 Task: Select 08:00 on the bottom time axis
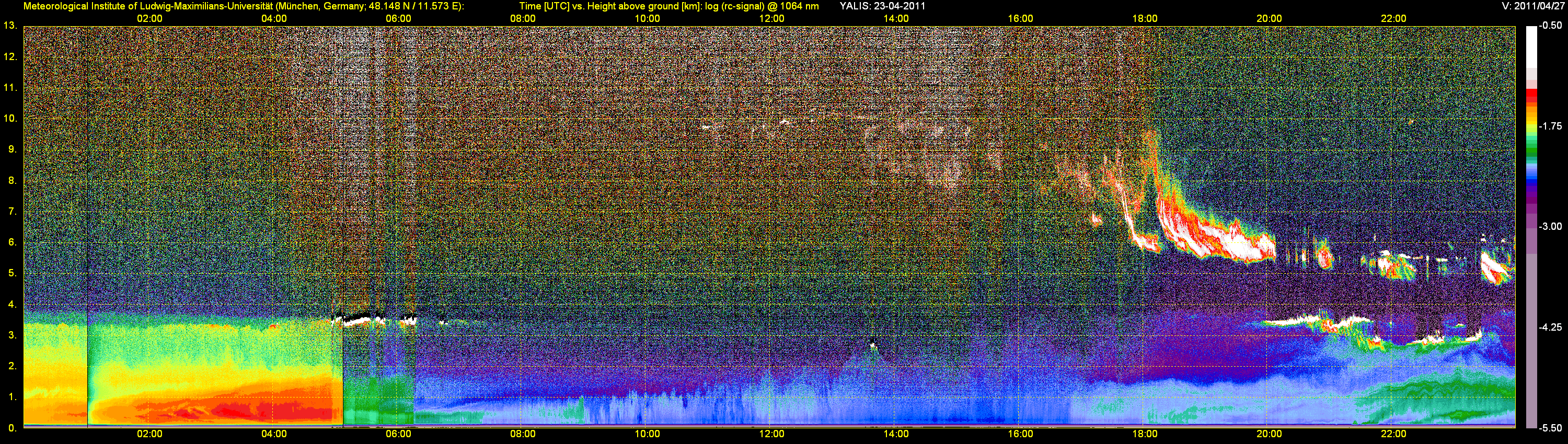tap(523, 434)
